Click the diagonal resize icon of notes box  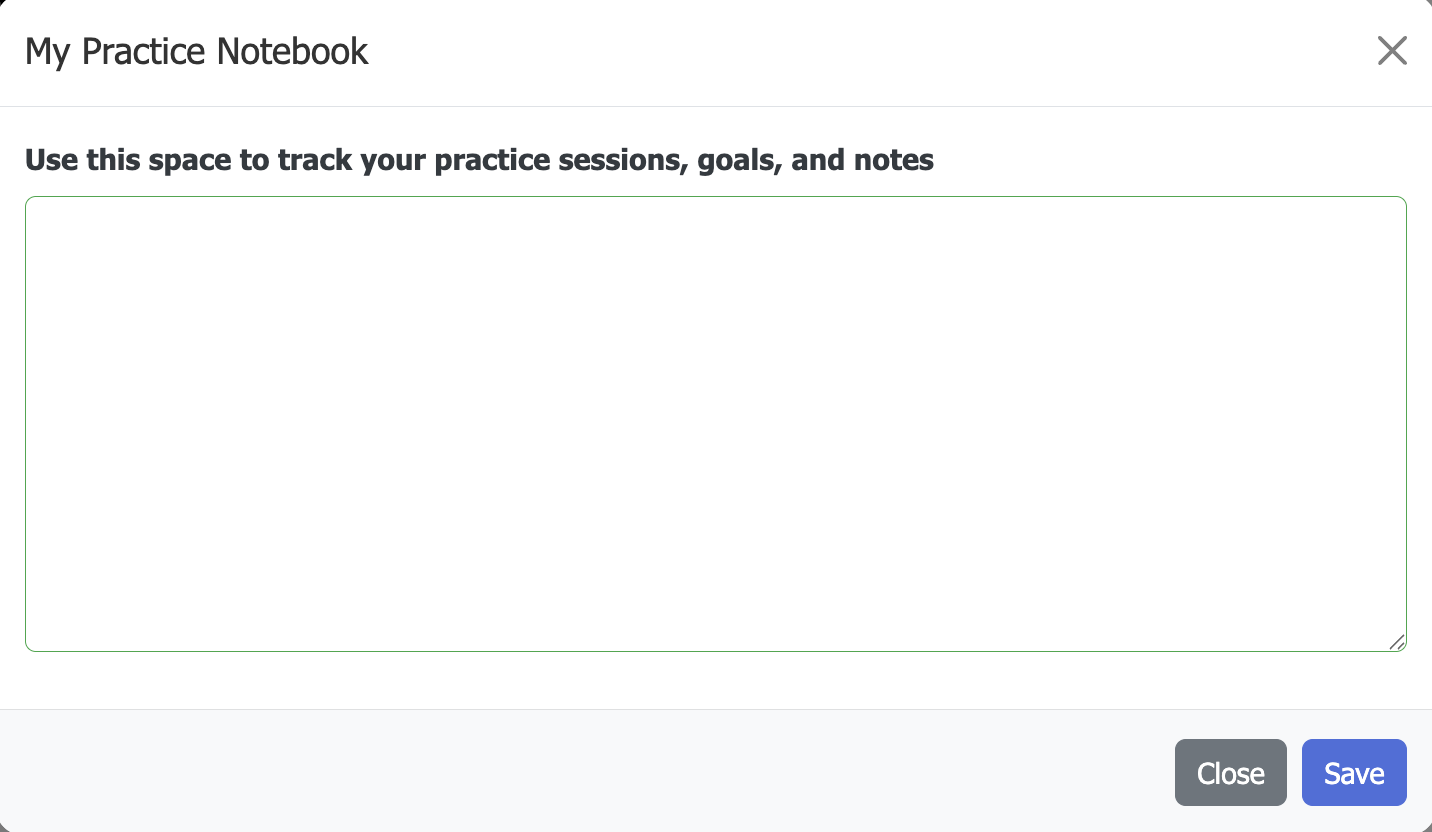point(1397,642)
